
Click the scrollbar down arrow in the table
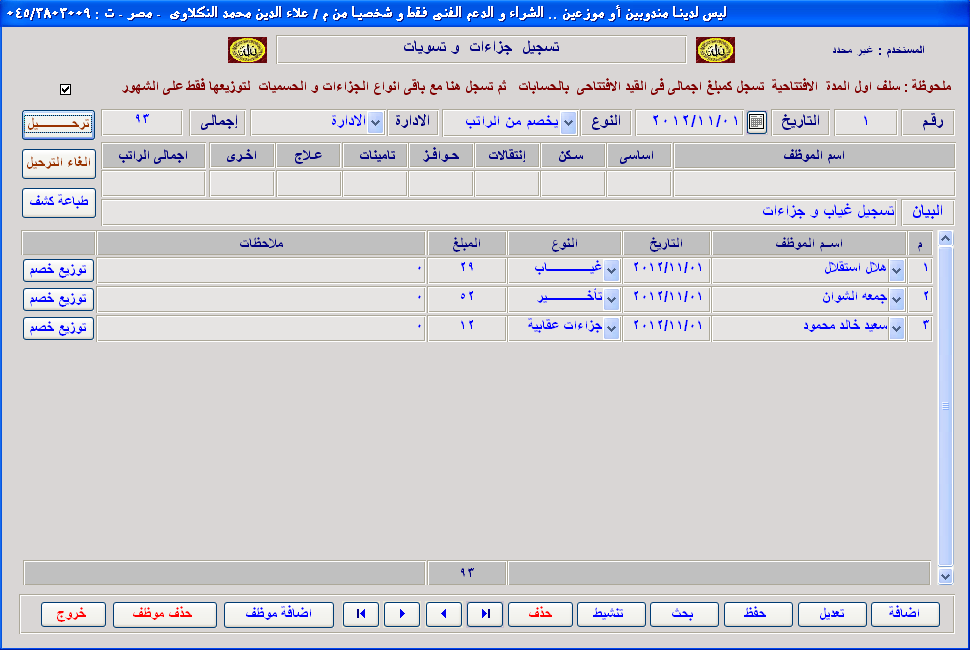pos(946,576)
